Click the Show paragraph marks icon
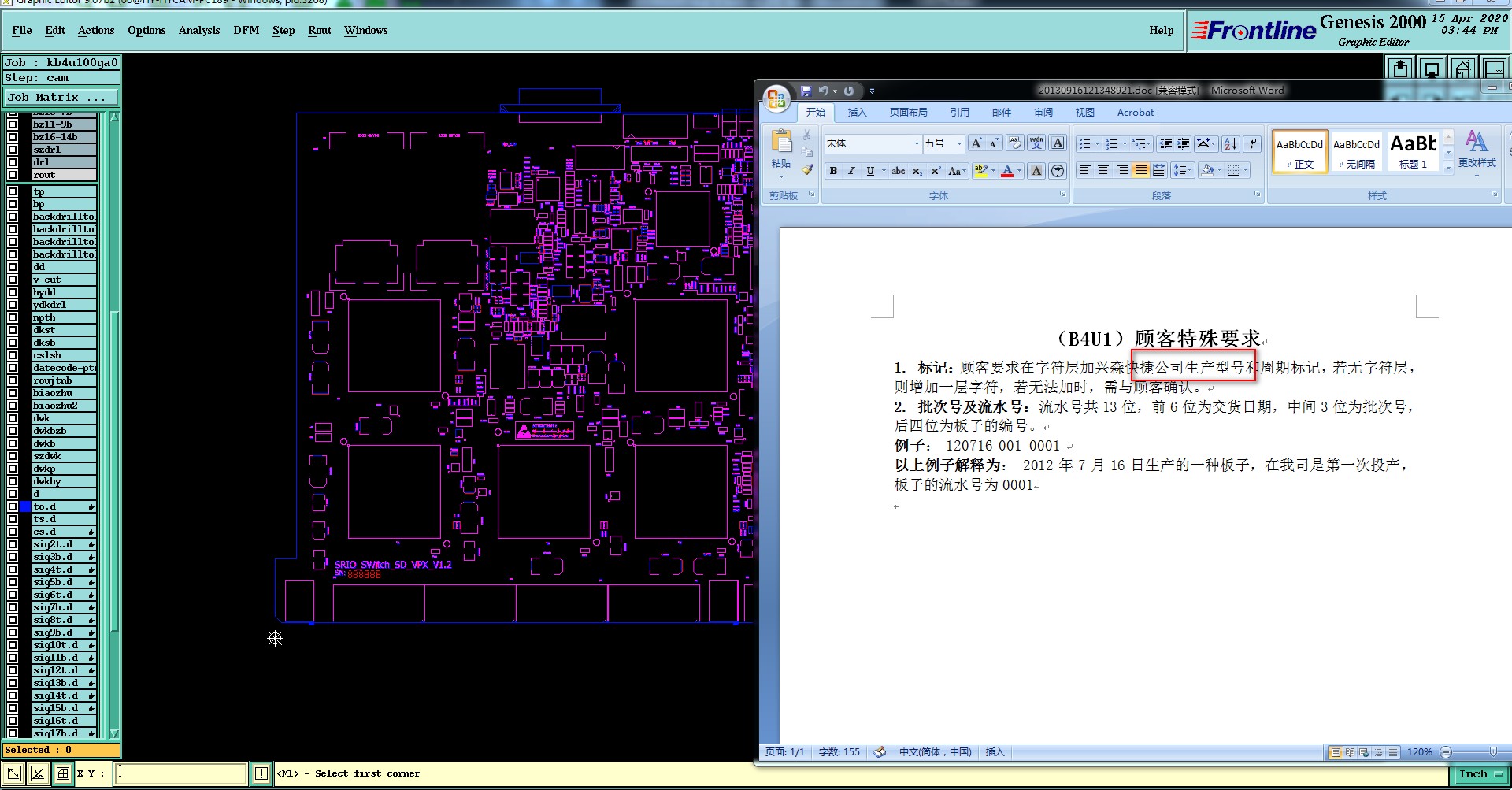Image resolution: width=1512 pixels, height=790 pixels. 1252,143
